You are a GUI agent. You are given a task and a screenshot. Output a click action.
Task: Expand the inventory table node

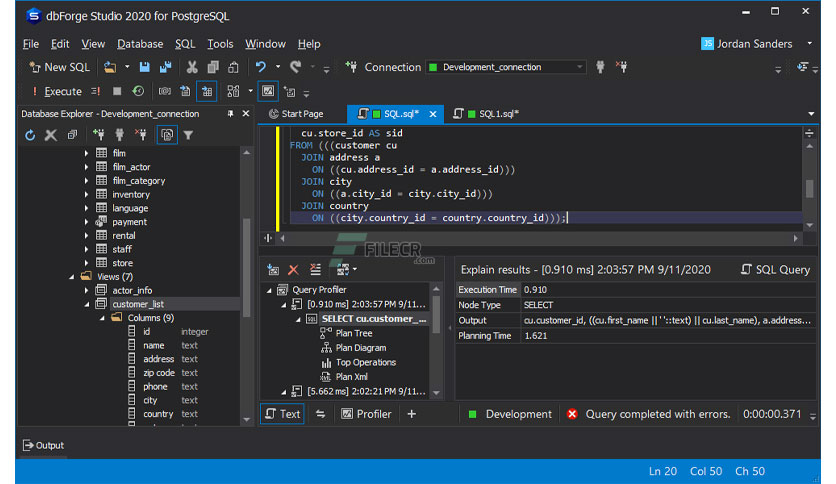pyautogui.click(x=86, y=195)
